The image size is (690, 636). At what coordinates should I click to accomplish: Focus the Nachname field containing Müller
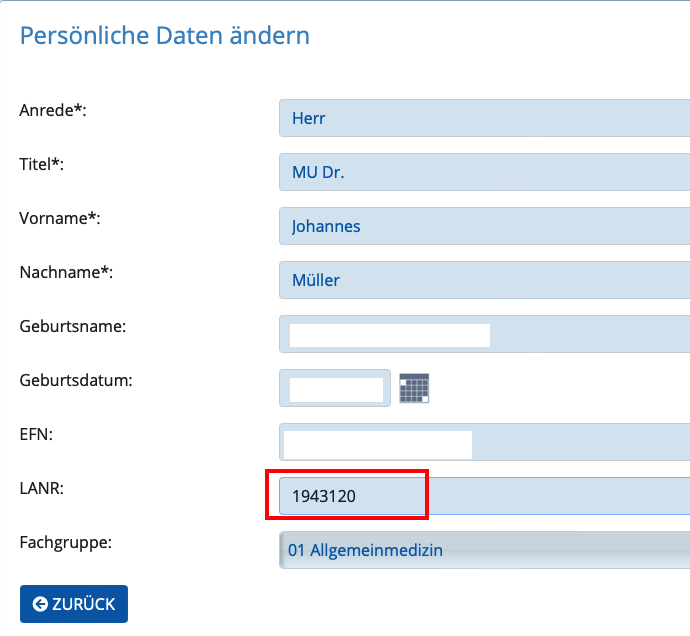pos(484,280)
